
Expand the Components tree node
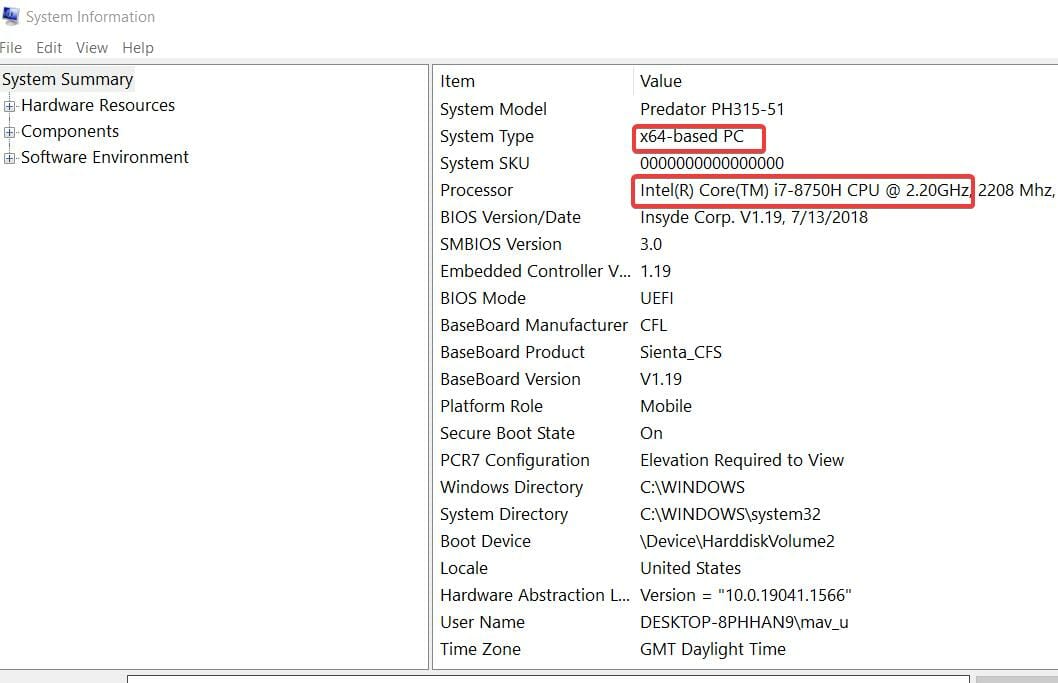click(8, 131)
